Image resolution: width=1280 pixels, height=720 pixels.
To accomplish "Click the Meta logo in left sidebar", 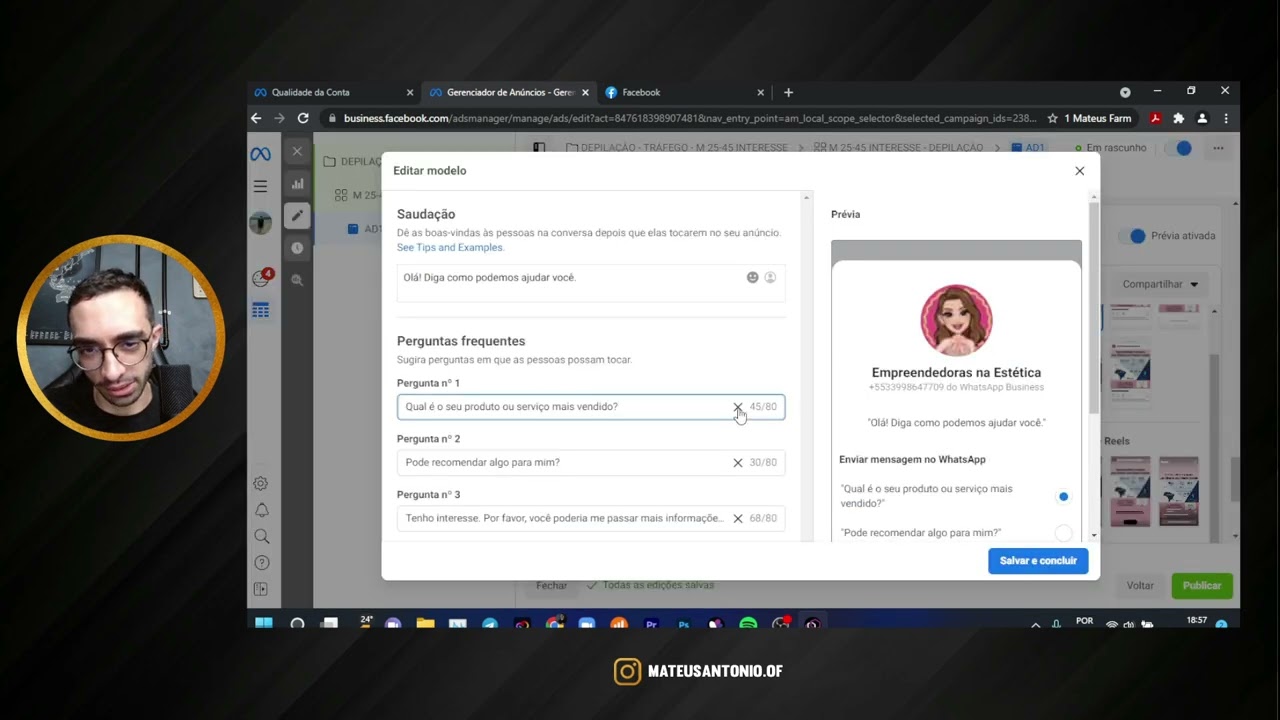I will coord(260,154).
